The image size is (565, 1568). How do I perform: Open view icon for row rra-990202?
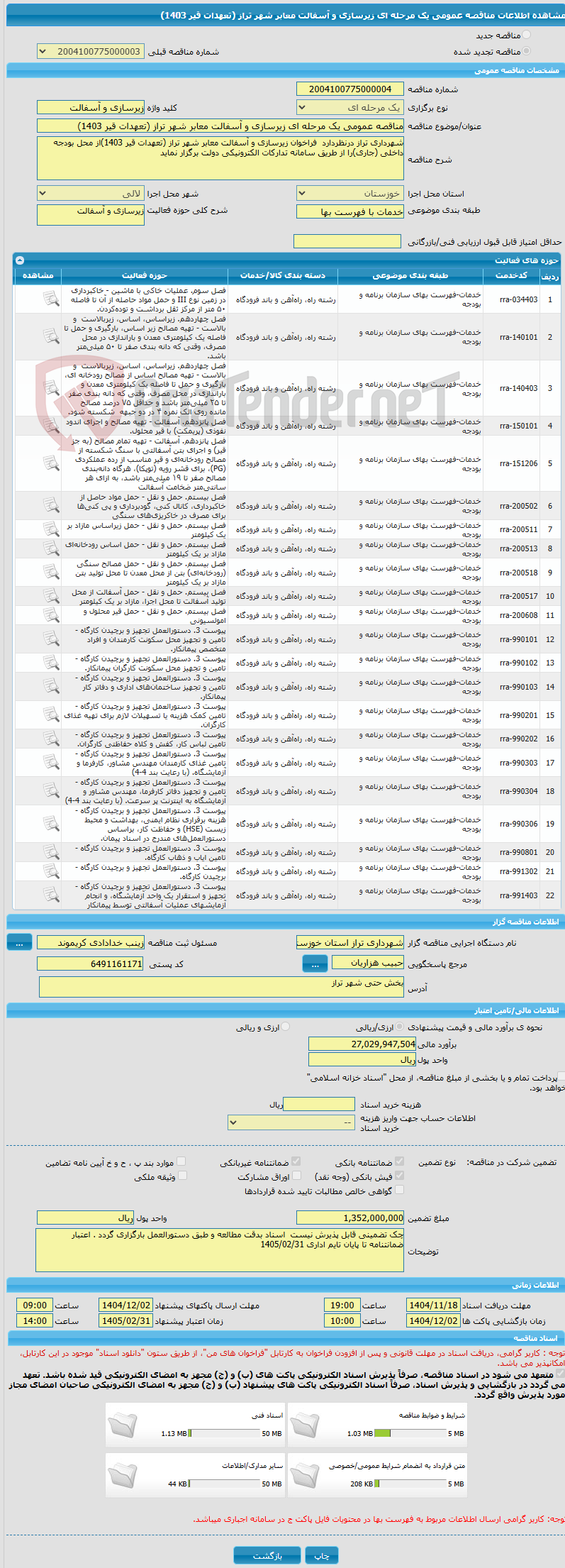50,739
